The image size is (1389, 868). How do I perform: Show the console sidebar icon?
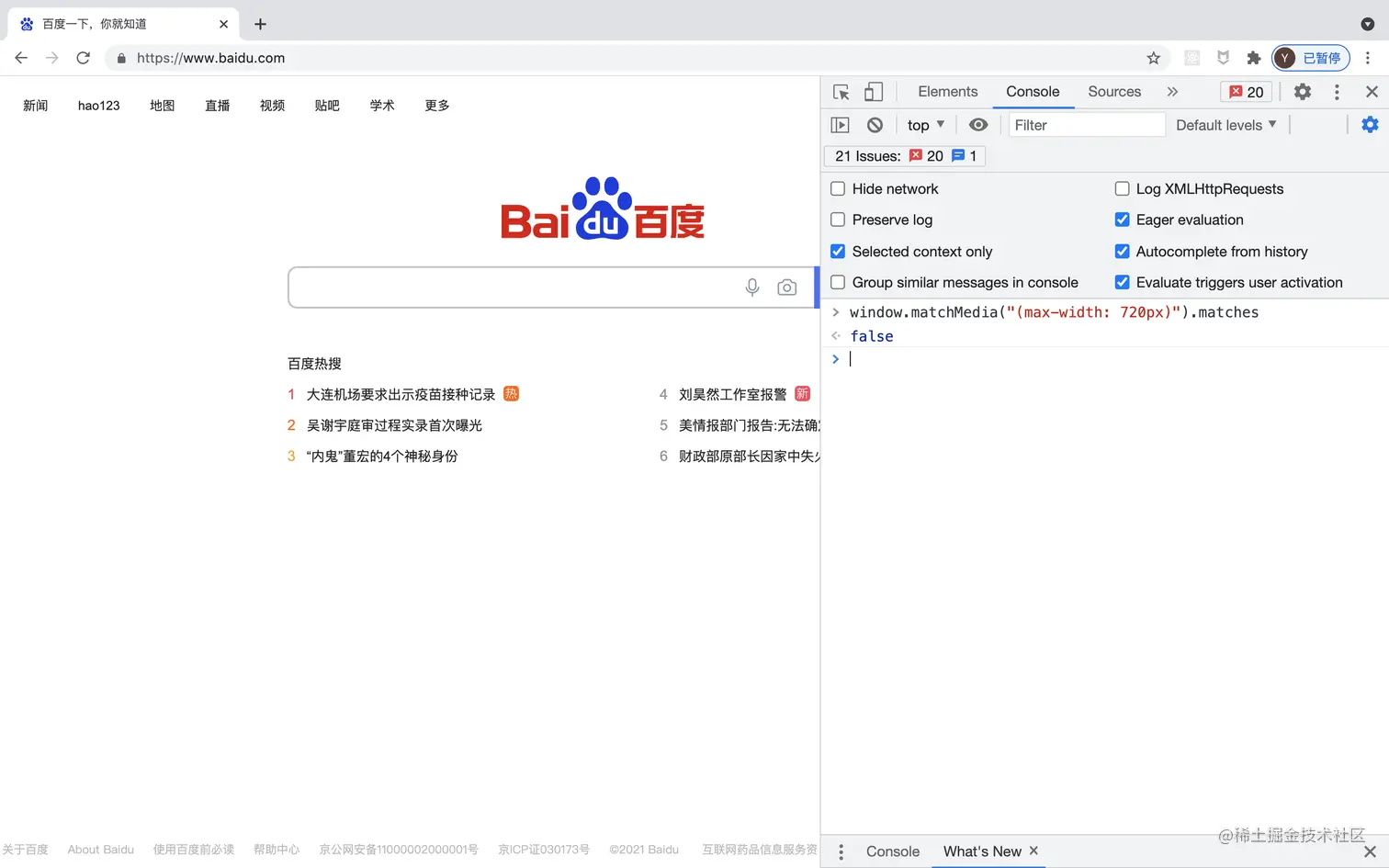840,125
